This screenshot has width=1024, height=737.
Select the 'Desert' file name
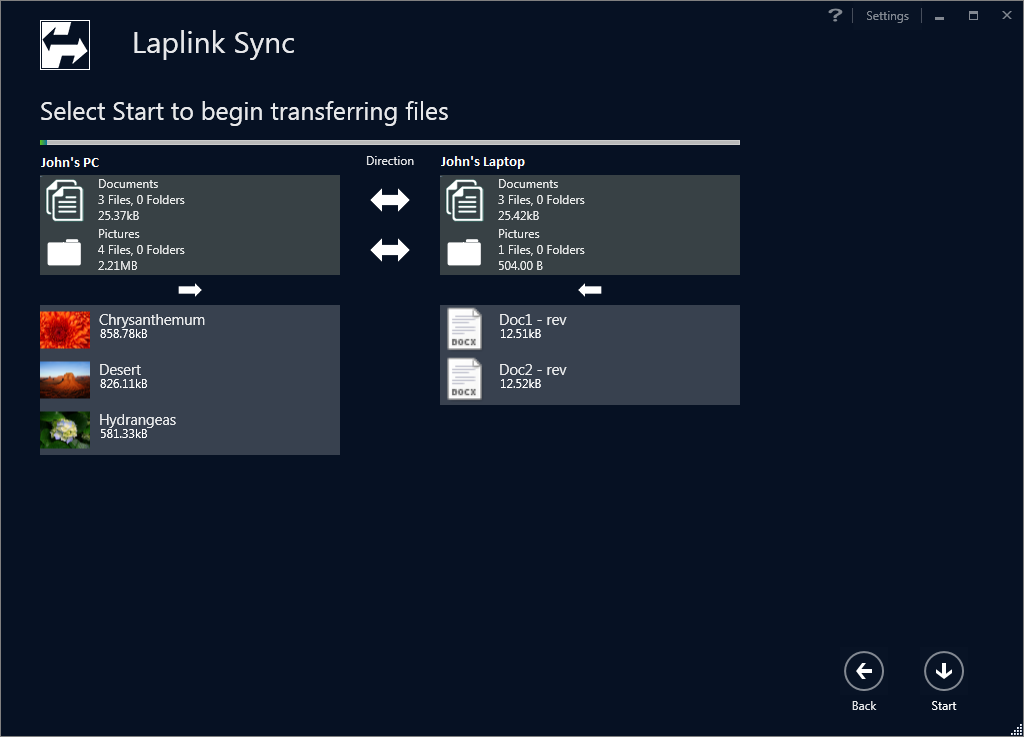(x=120, y=369)
